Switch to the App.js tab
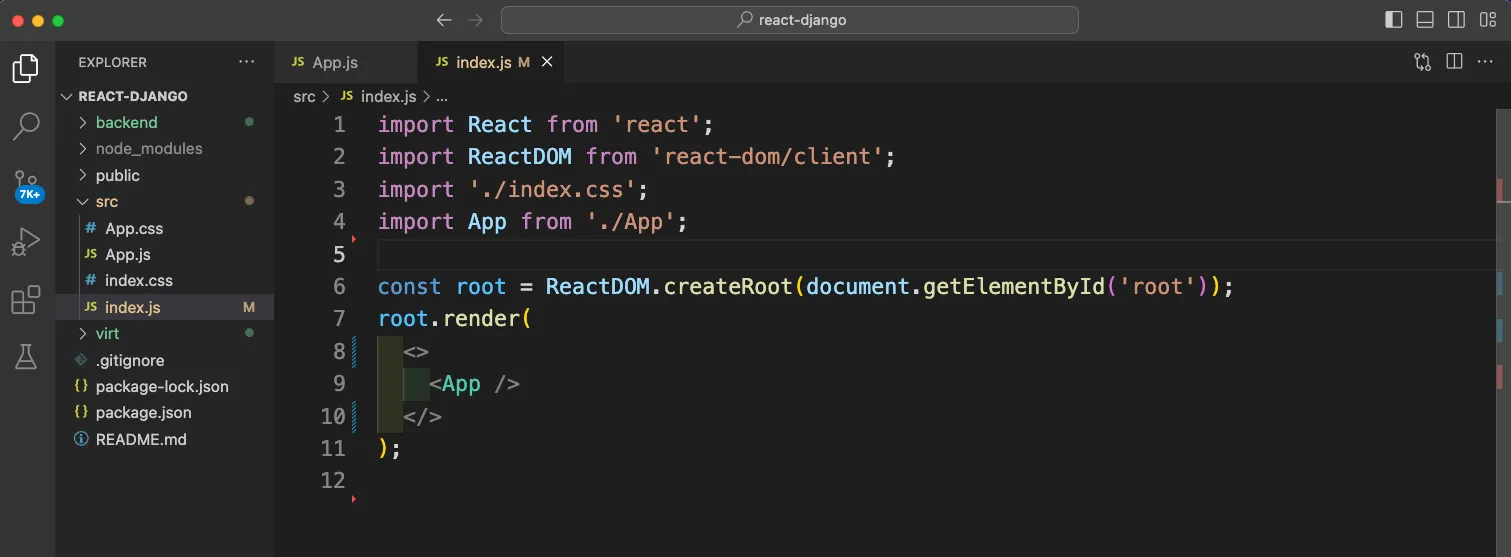Viewport: 1511px width, 557px height. (x=344, y=62)
